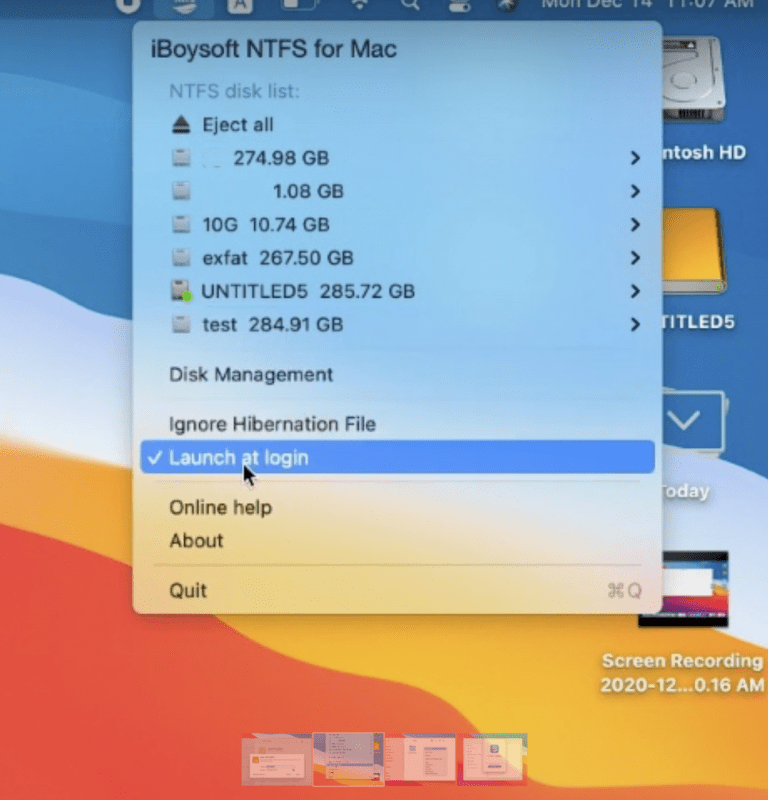768x800 pixels.
Task: Expand the test 284.91 GB submenu arrow
Action: (x=635, y=324)
